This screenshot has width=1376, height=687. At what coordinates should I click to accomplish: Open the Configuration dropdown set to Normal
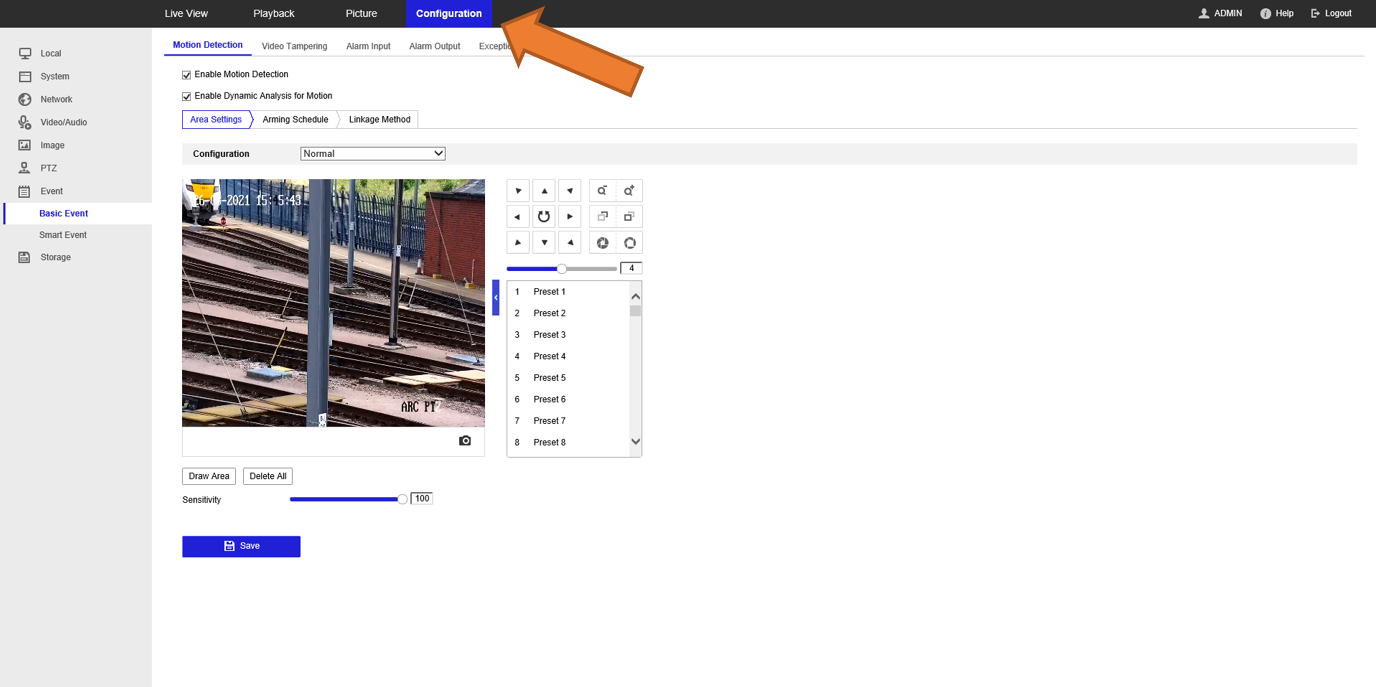coord(372,153)
